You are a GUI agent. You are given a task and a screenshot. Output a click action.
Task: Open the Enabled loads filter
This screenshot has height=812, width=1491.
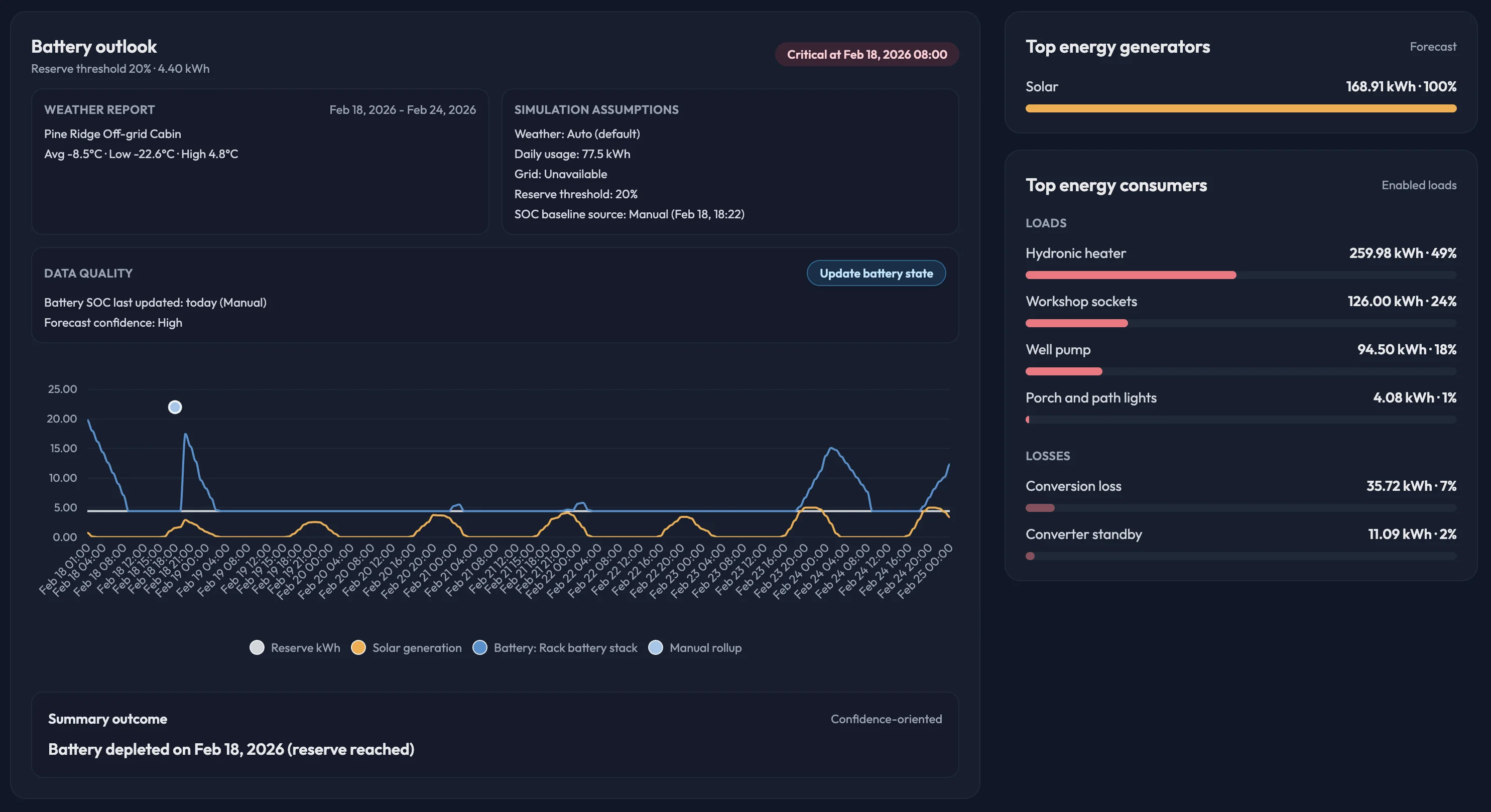[x=1419, y=185]
